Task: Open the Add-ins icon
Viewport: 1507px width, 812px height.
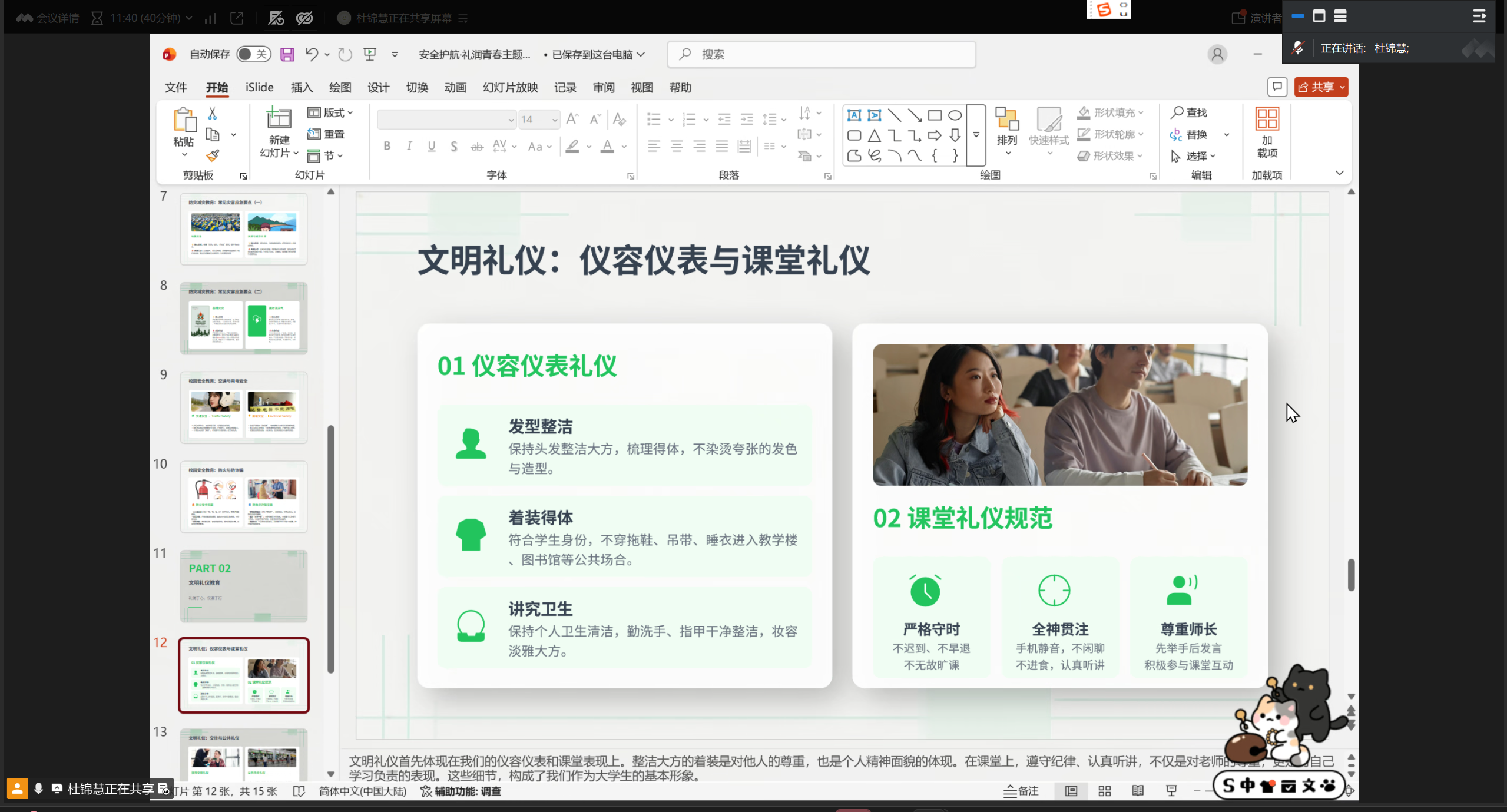Action: (1267, 133)
